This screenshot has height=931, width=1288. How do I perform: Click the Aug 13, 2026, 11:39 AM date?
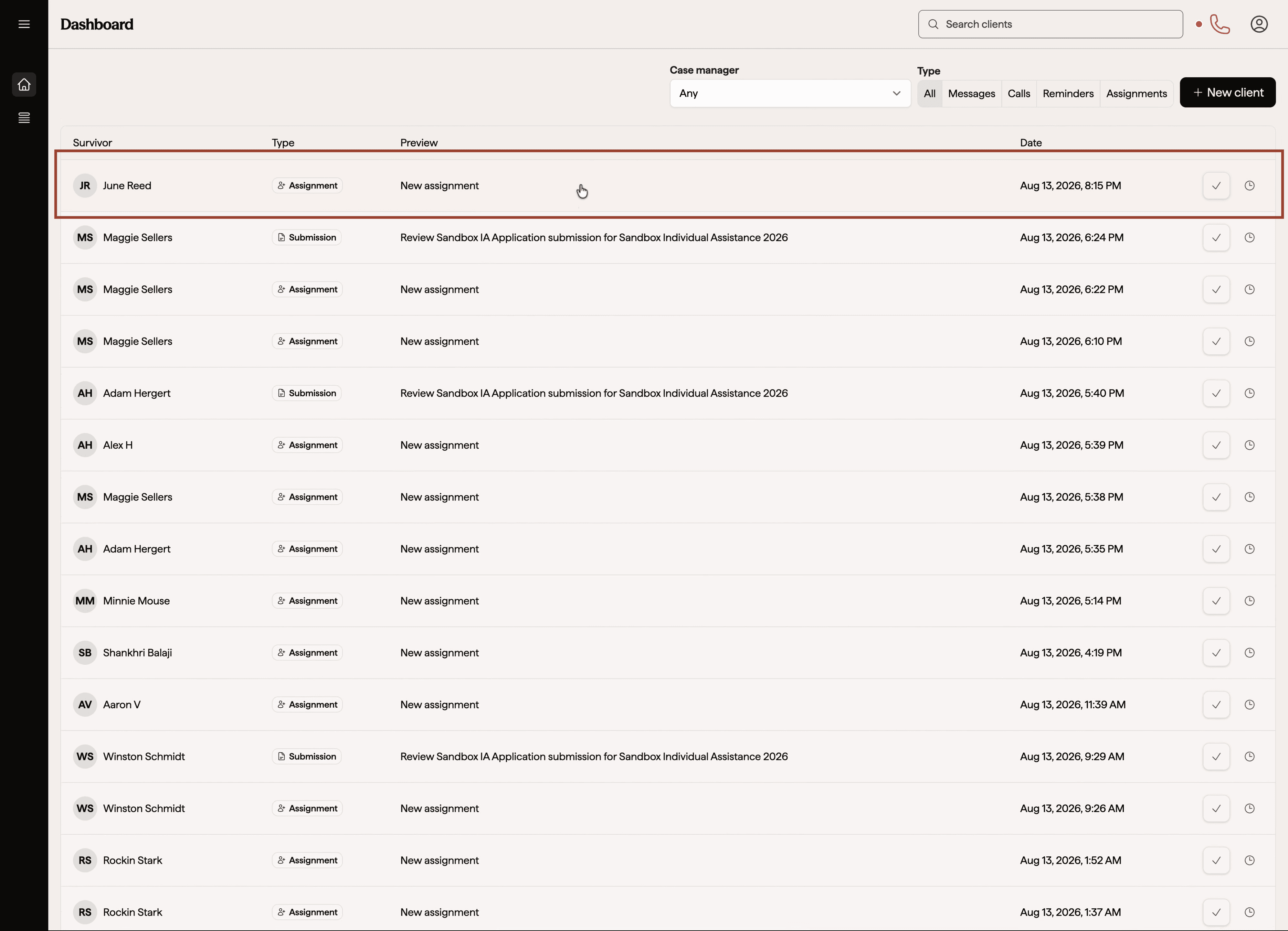[x=1072, y=704]
